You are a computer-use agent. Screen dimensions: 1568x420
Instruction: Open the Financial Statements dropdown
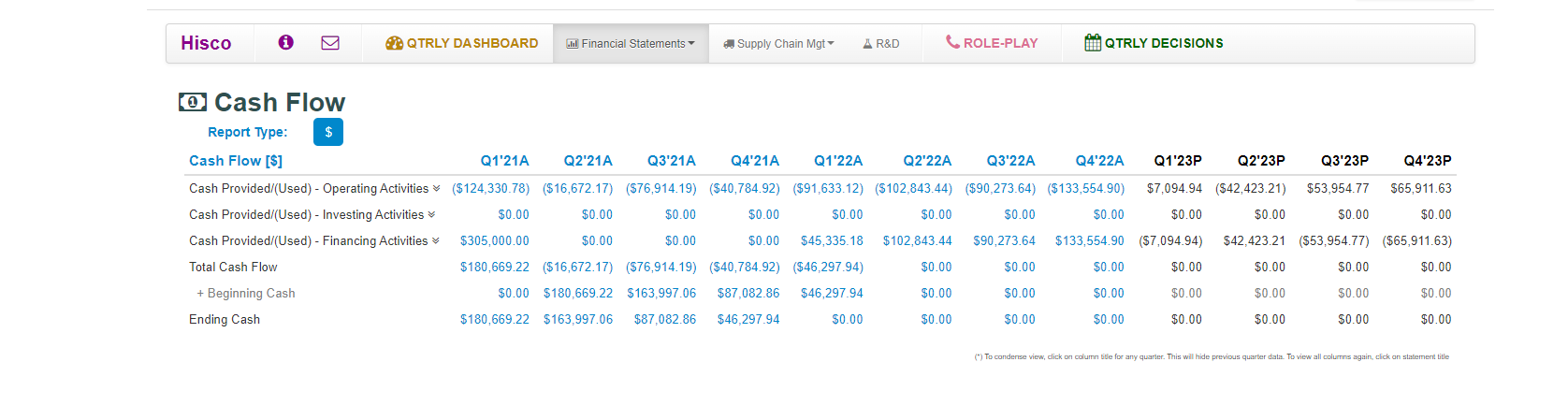coord(631,44)
